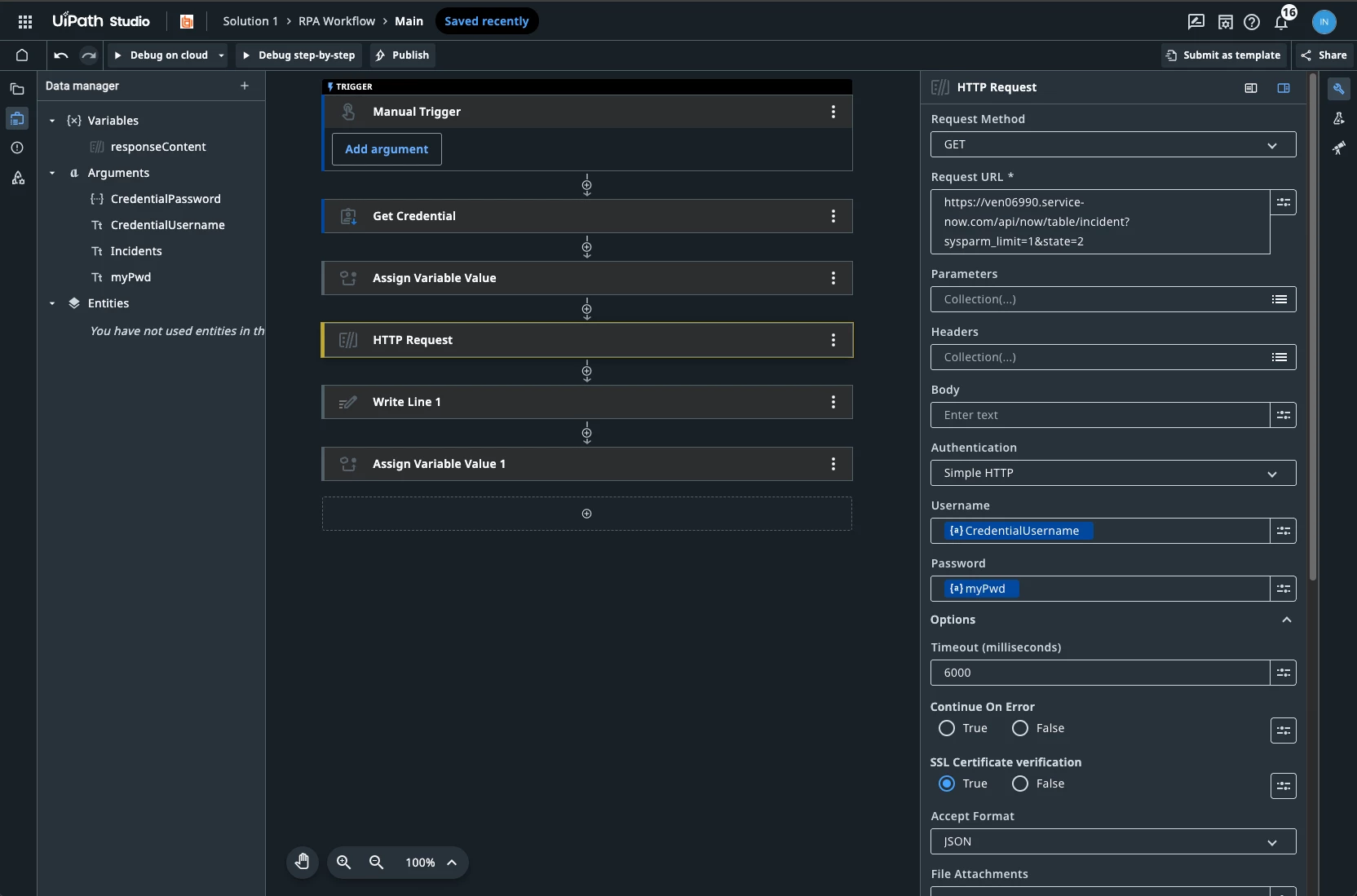Open the Authentication Simple HTTP dropdown
The height and width of the screenshot is (896, 1357).
(x=1113, y=473)
